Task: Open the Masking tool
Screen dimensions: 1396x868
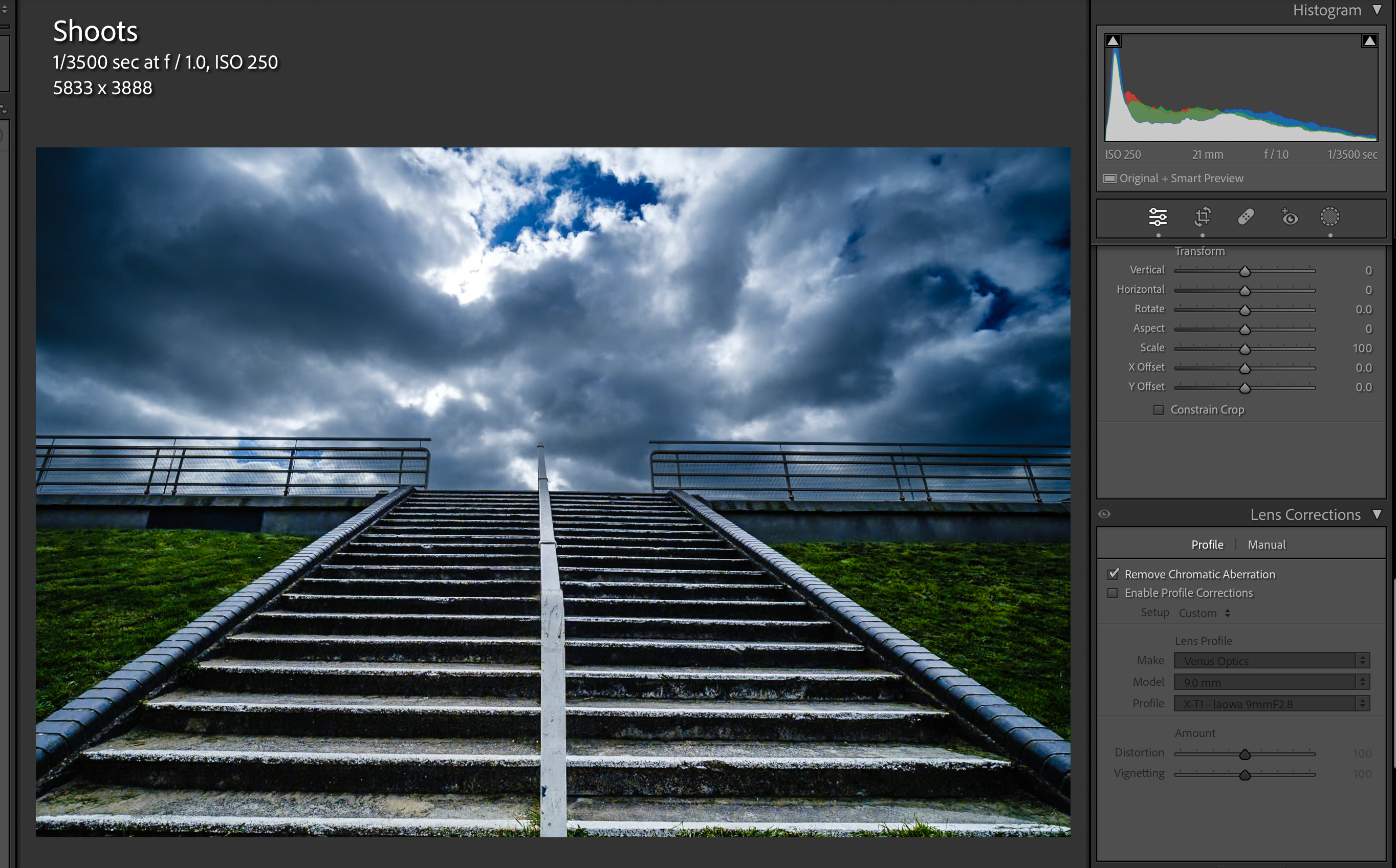Action: pyautogui.click(x=1329, y=218)
